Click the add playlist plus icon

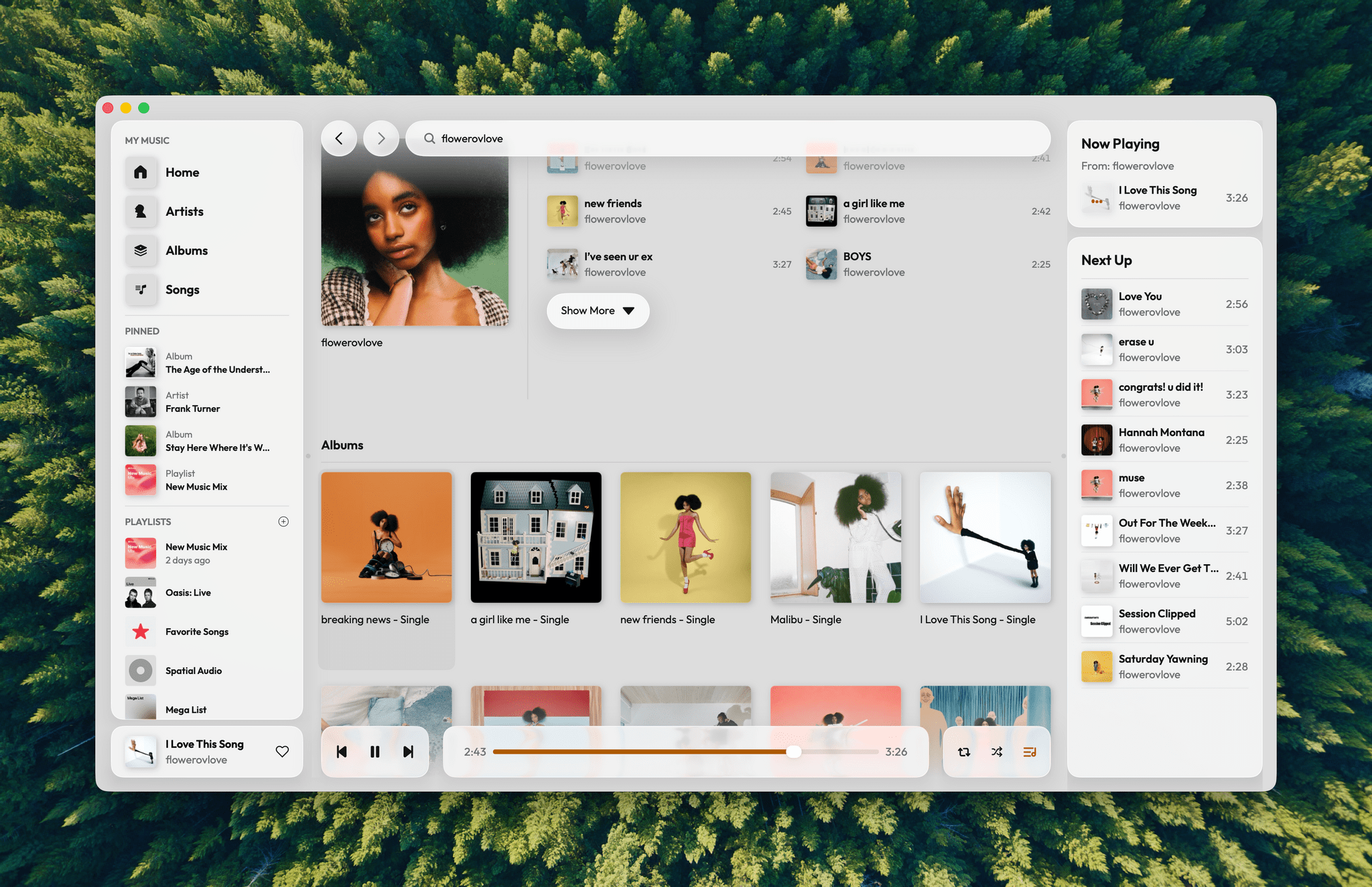(x=283, y=522)
